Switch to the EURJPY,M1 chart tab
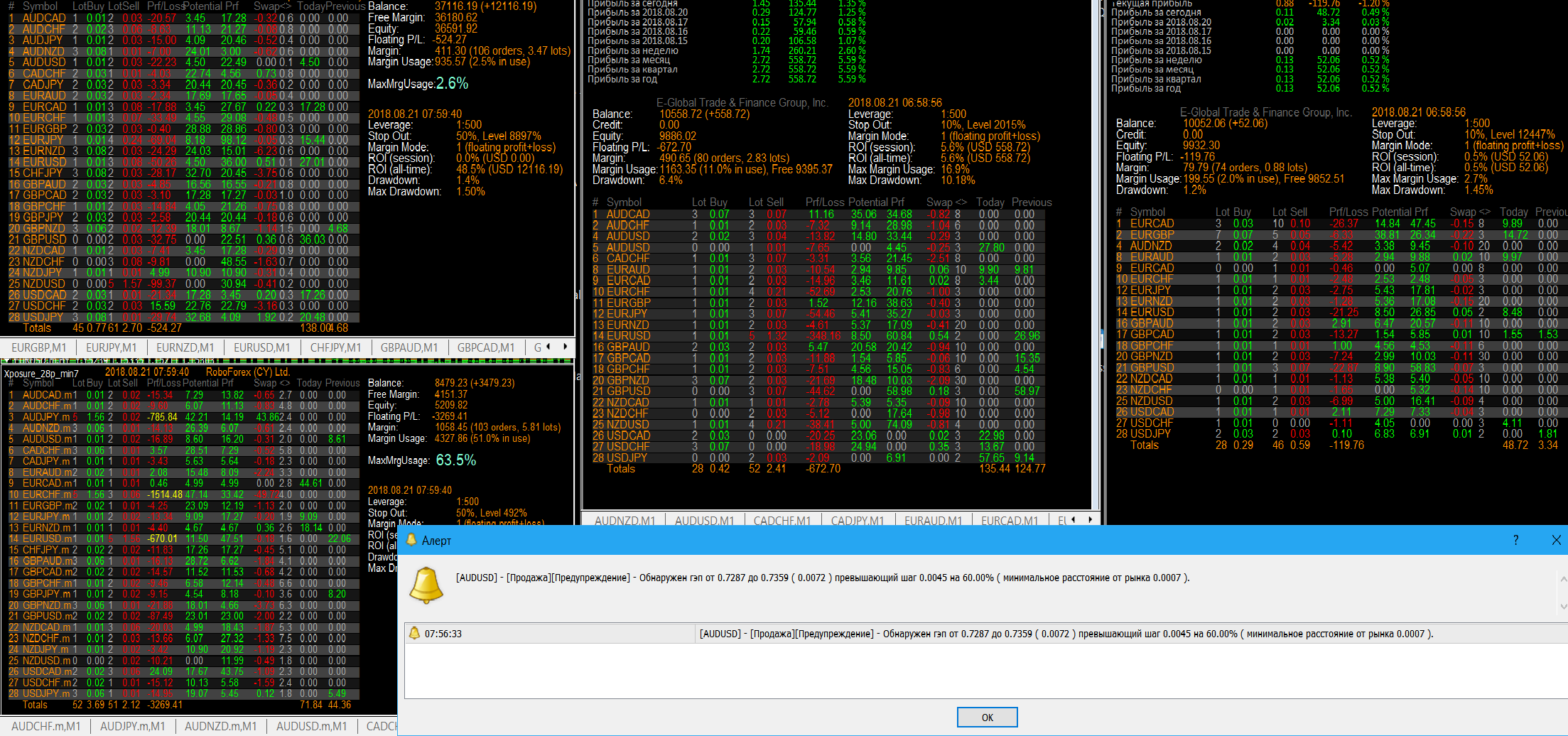 (x=111, y=347)
